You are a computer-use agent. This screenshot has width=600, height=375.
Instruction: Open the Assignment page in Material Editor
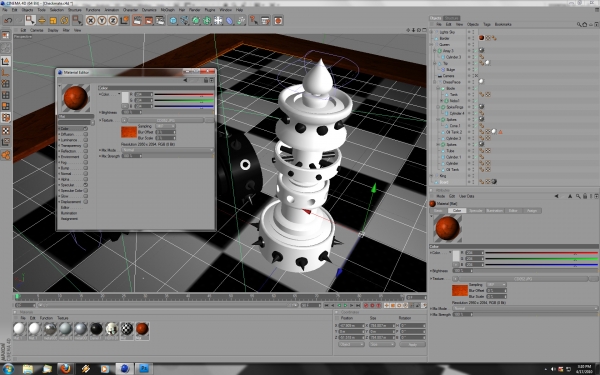(x=69, y=219)
